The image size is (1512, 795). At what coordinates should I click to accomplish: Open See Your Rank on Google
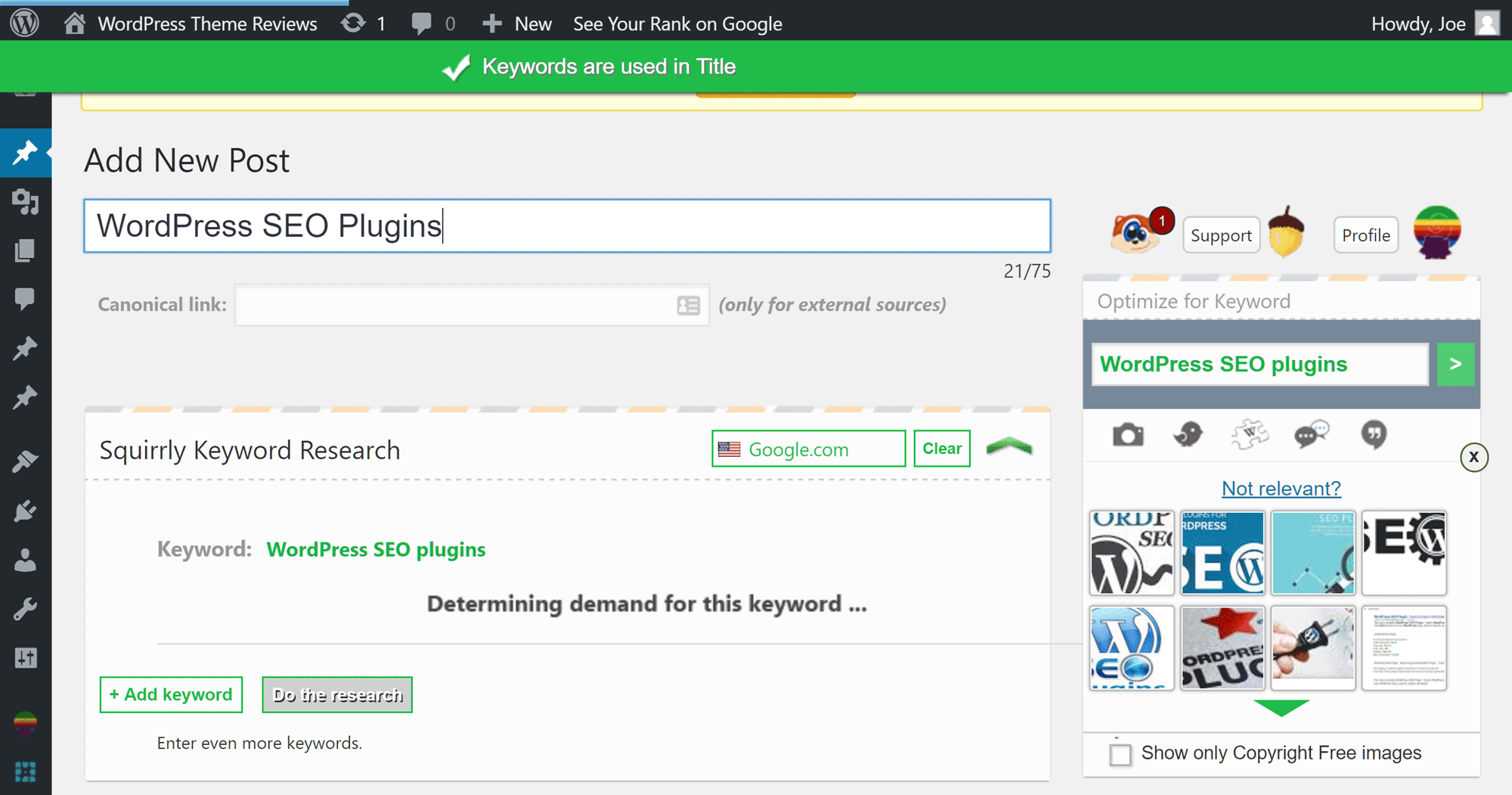click(677, 23)
